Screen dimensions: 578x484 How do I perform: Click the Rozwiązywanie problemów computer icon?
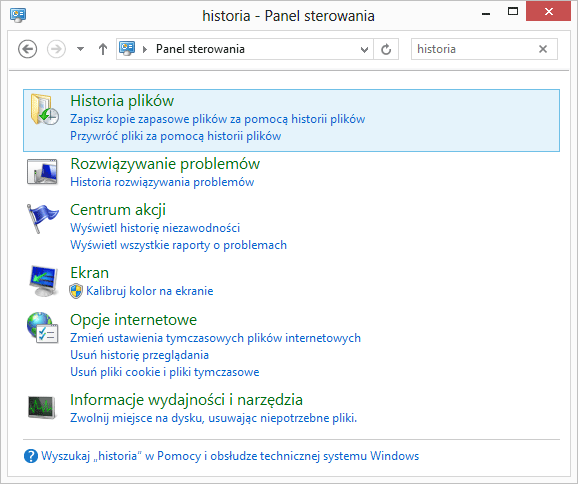click(42, 172)
